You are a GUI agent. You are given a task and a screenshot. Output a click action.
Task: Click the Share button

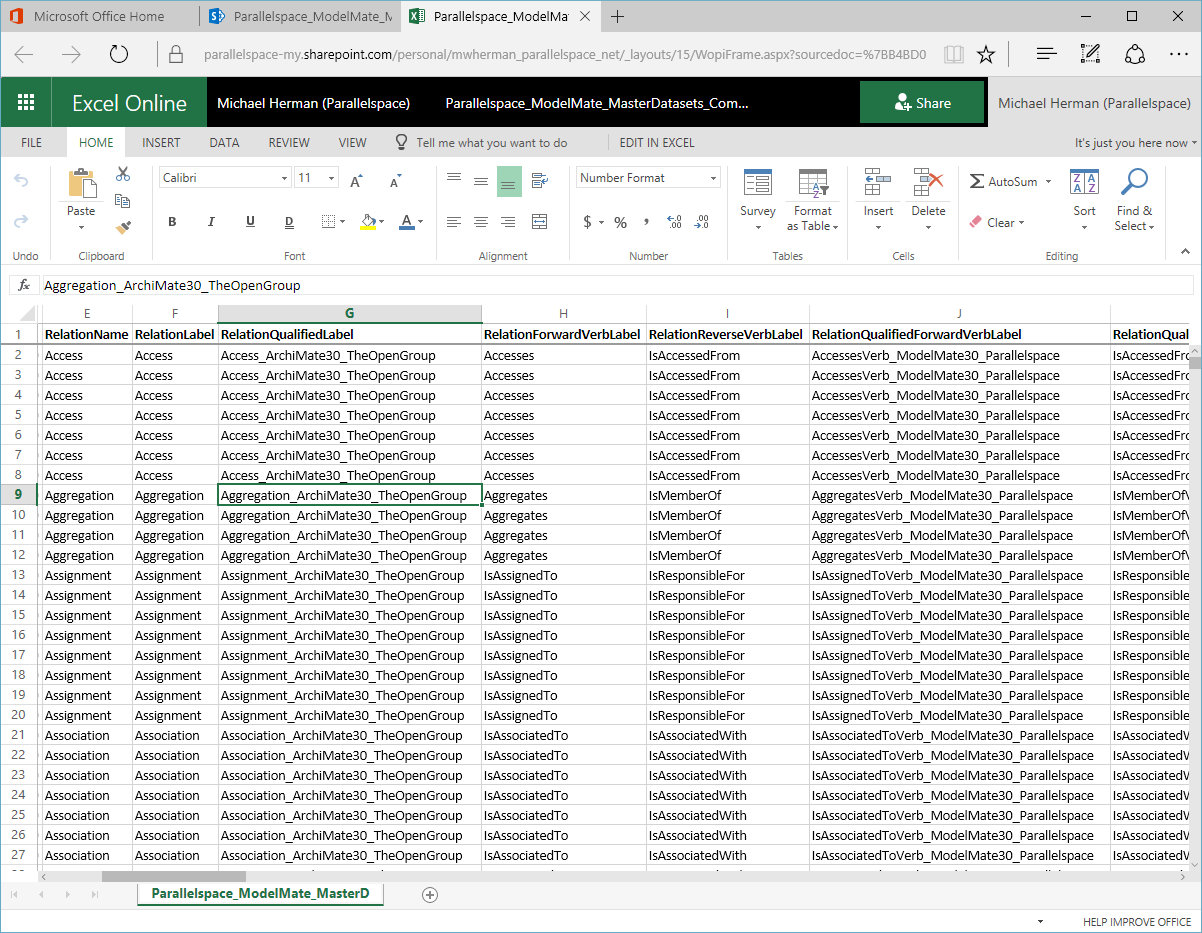(922, 102)
